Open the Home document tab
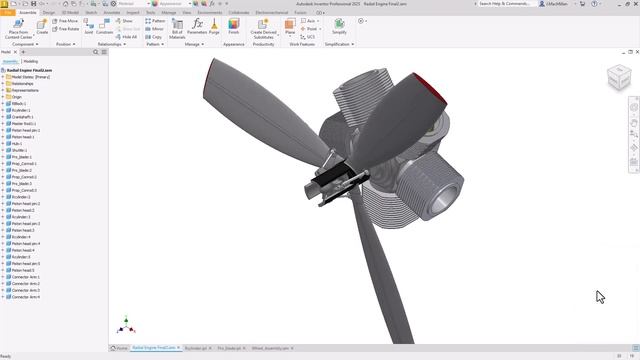Screen dimensions: 640x360 coord(119,348)
